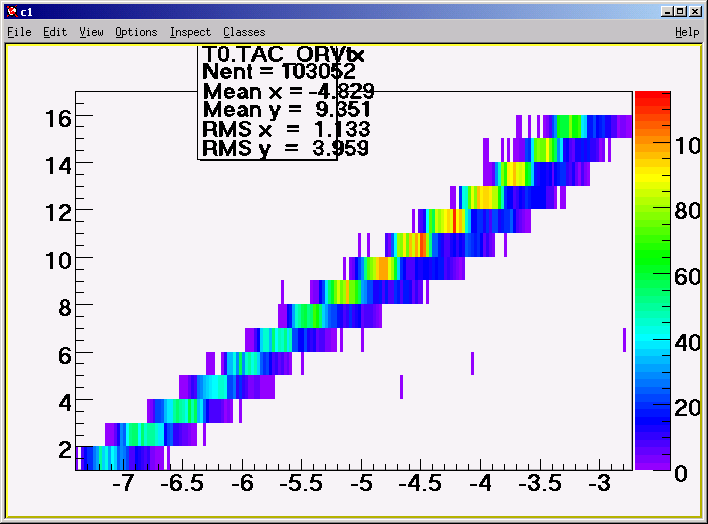Image resolution: width=708 pixels, height=524 pixels.
Task: Open the View menu
Action: pos(91,32)
